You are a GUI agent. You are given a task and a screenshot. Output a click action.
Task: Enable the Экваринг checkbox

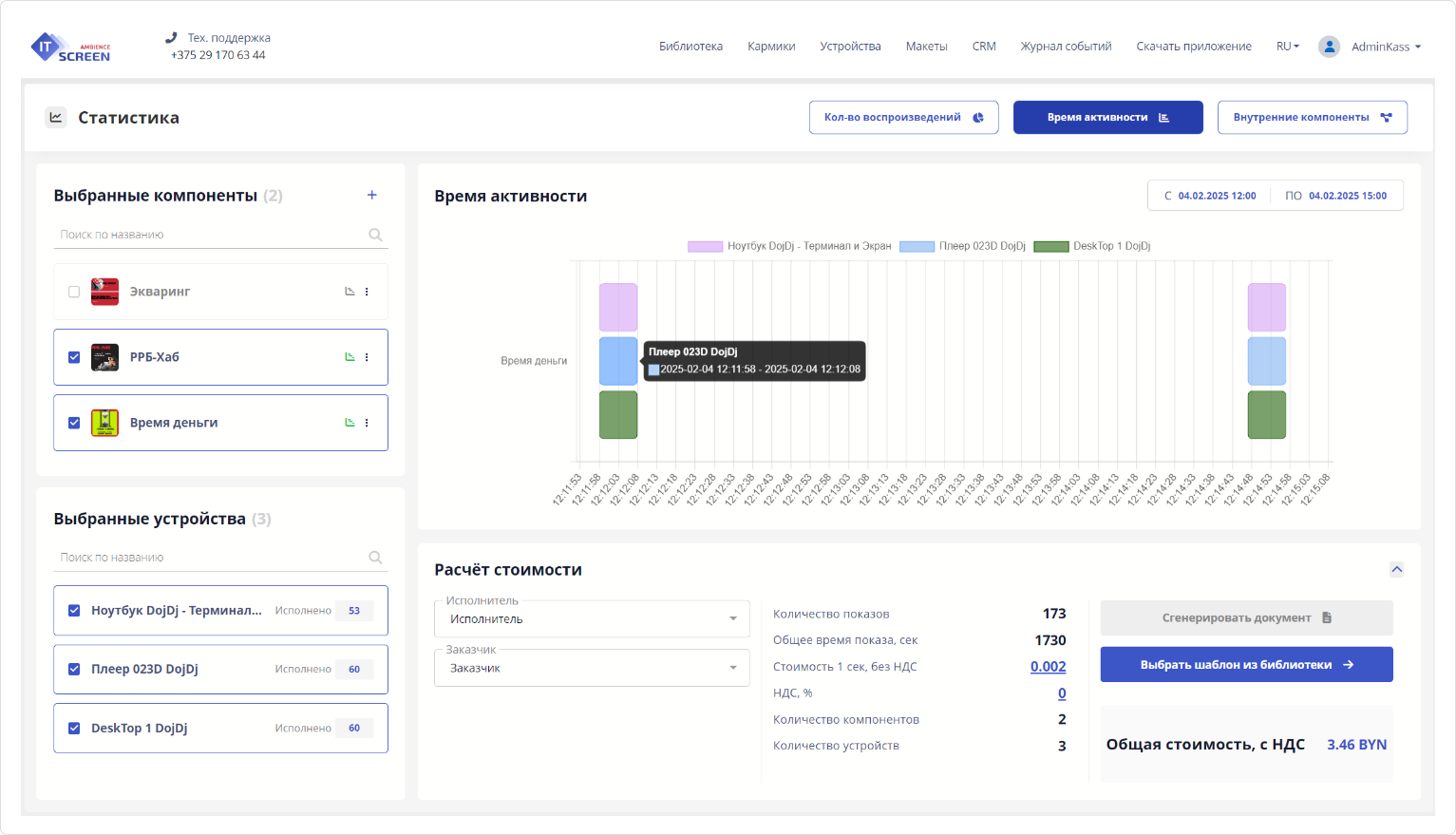(x=74, y=292)
